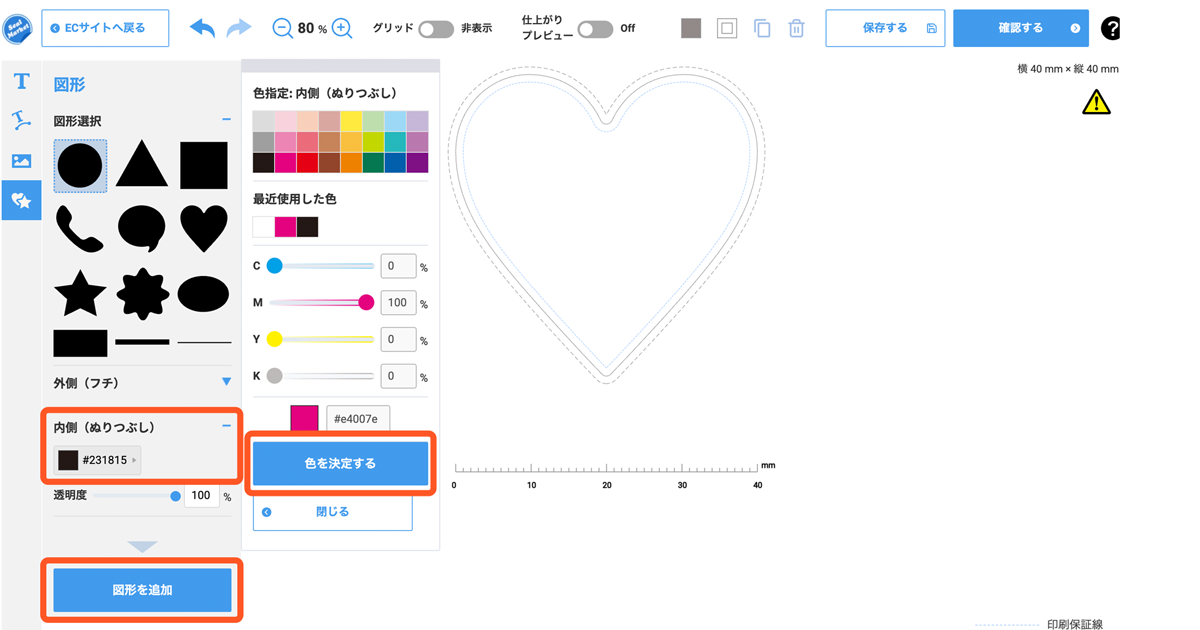Select the star shape
Screen dimensions: 1200x630
[x=80, y=292]
